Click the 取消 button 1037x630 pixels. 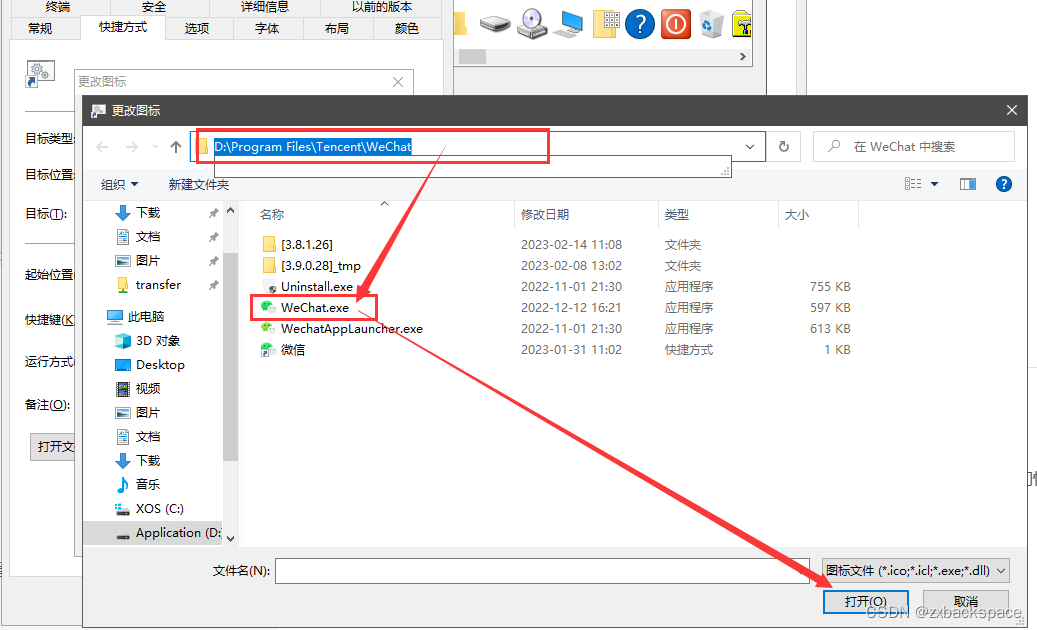(966, 602)
